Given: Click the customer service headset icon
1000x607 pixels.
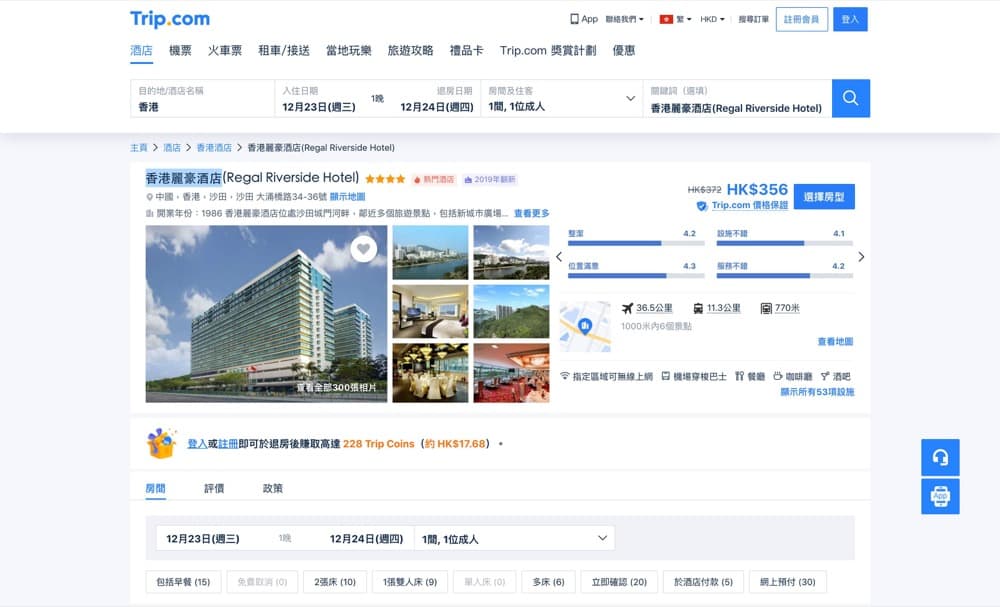Looking at the screenshot, I should click(x=940, y=457).
